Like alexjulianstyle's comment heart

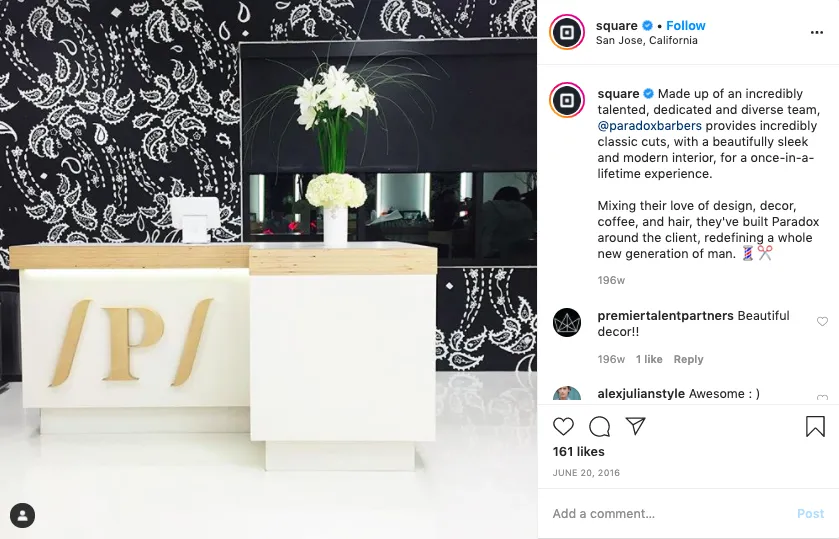click(822, 398)
